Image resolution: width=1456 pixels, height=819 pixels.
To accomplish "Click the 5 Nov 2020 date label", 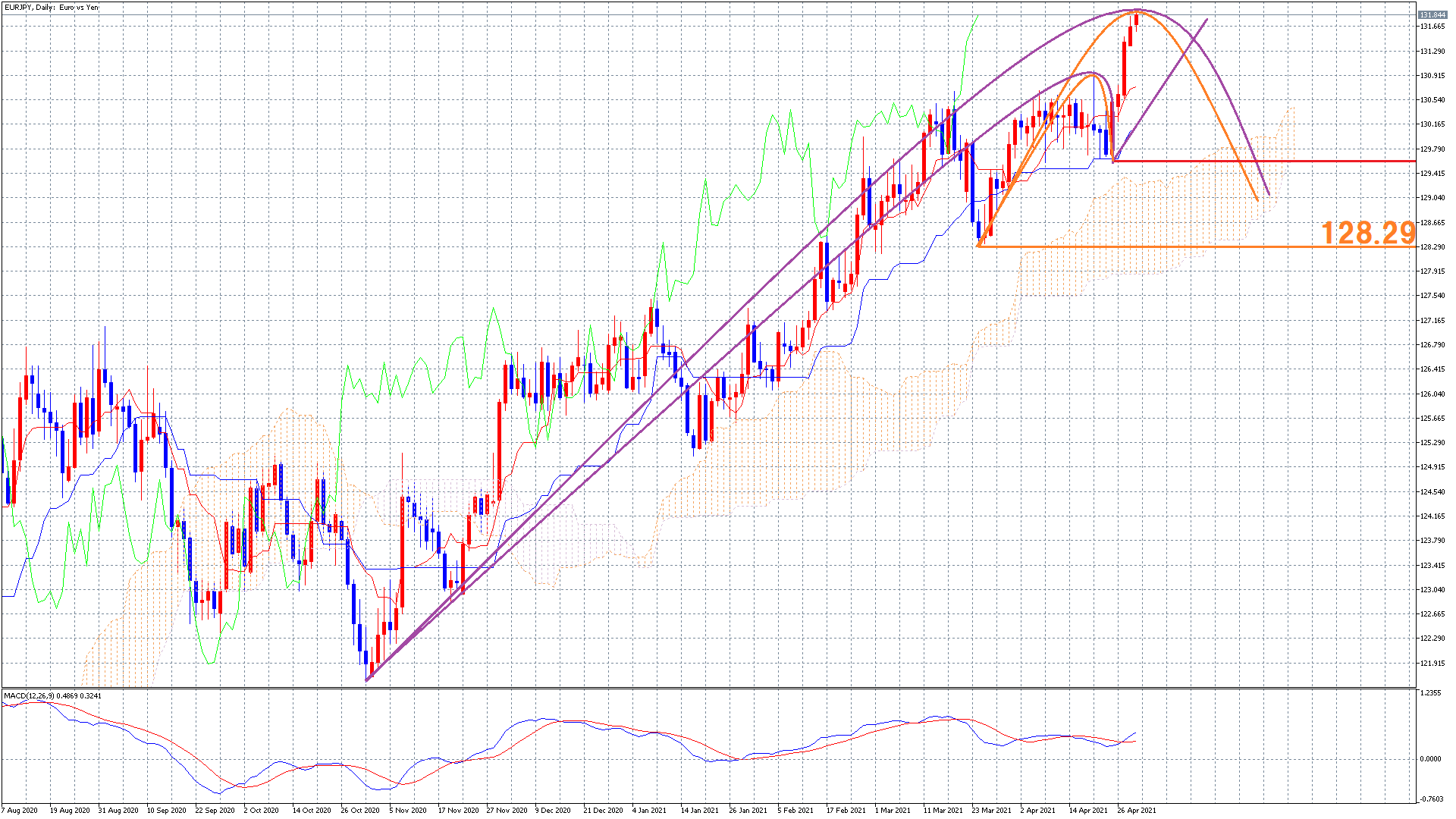I will coord(408,810).
